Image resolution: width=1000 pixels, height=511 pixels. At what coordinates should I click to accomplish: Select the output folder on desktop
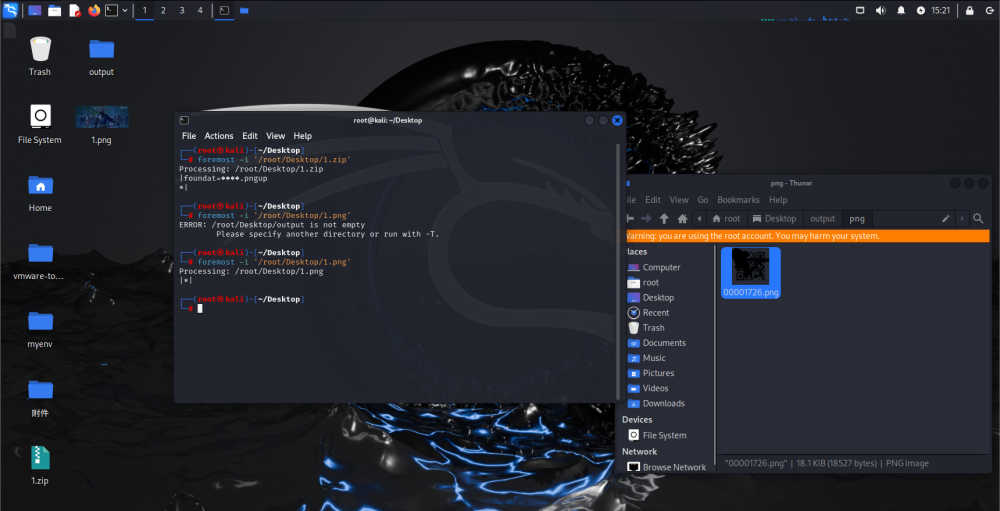(x=101, y=56)
